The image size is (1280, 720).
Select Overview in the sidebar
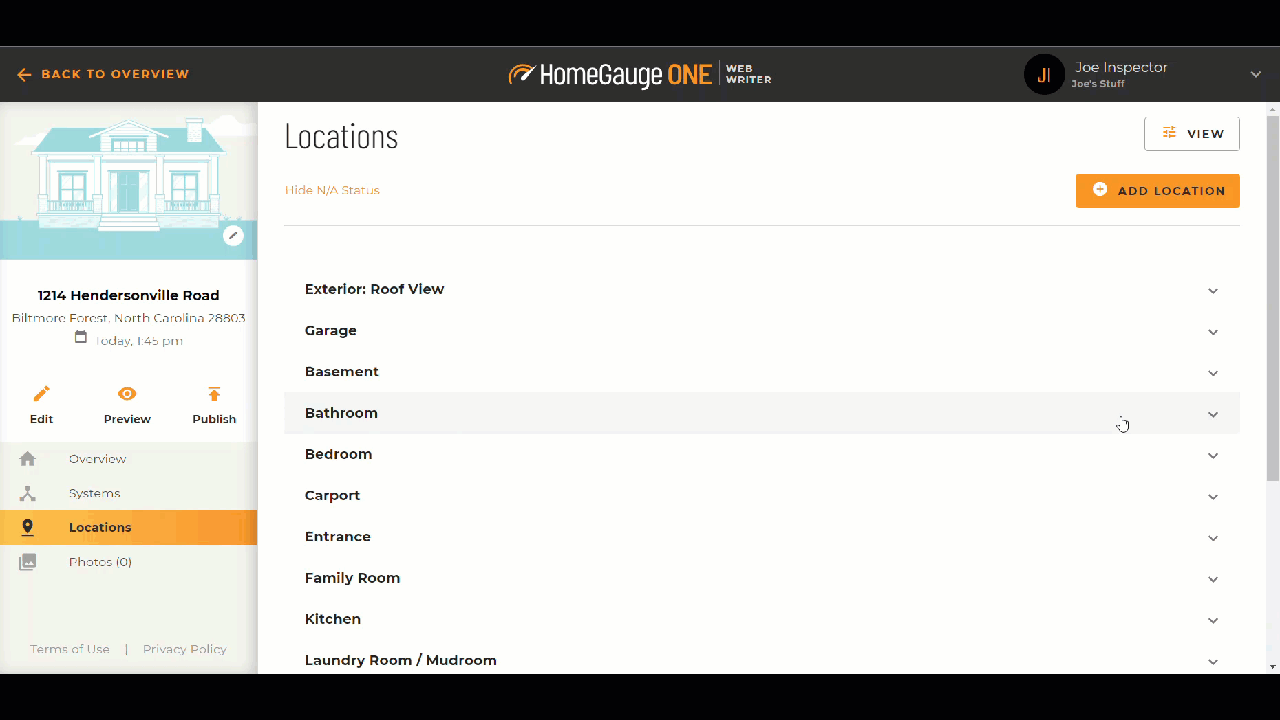pyautogui.click(x=97, y=459)
